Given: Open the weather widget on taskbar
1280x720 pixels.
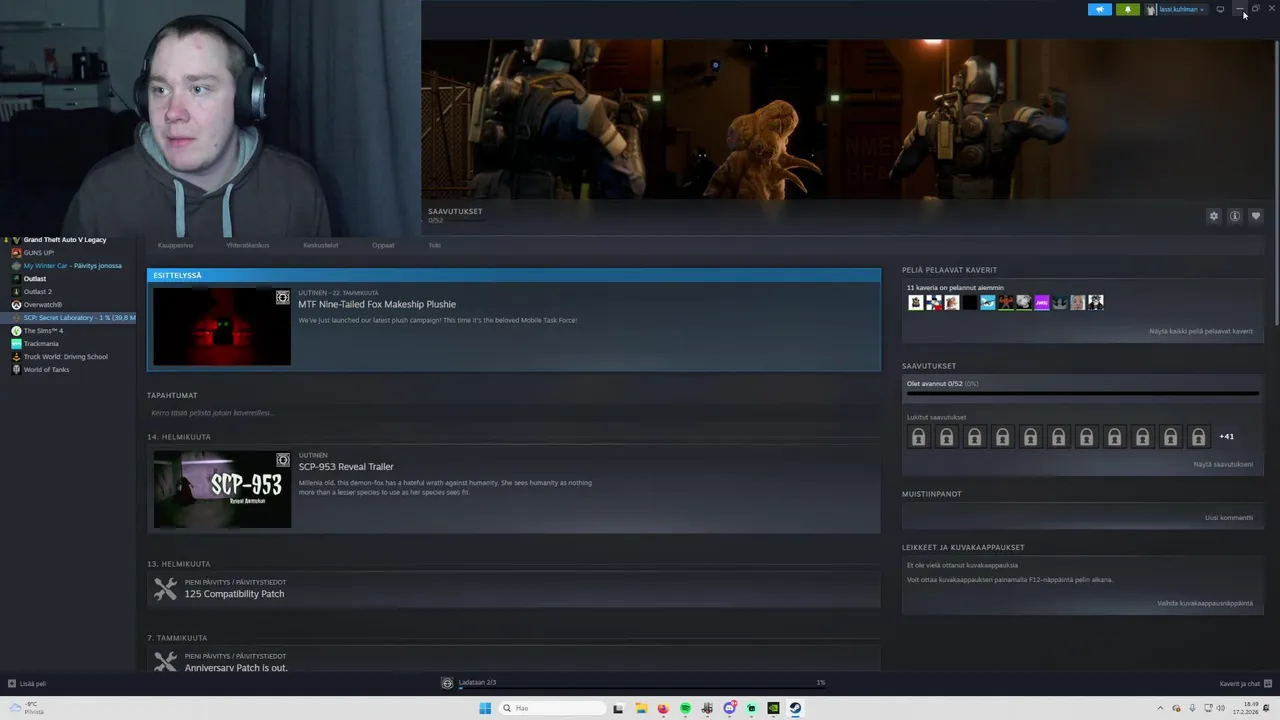Looking at the screenshot, I should click(x=26, y=708).
